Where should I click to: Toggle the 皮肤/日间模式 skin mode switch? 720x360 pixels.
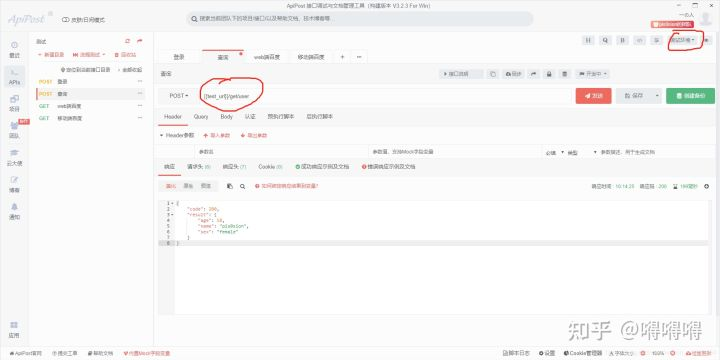[83, 20]
